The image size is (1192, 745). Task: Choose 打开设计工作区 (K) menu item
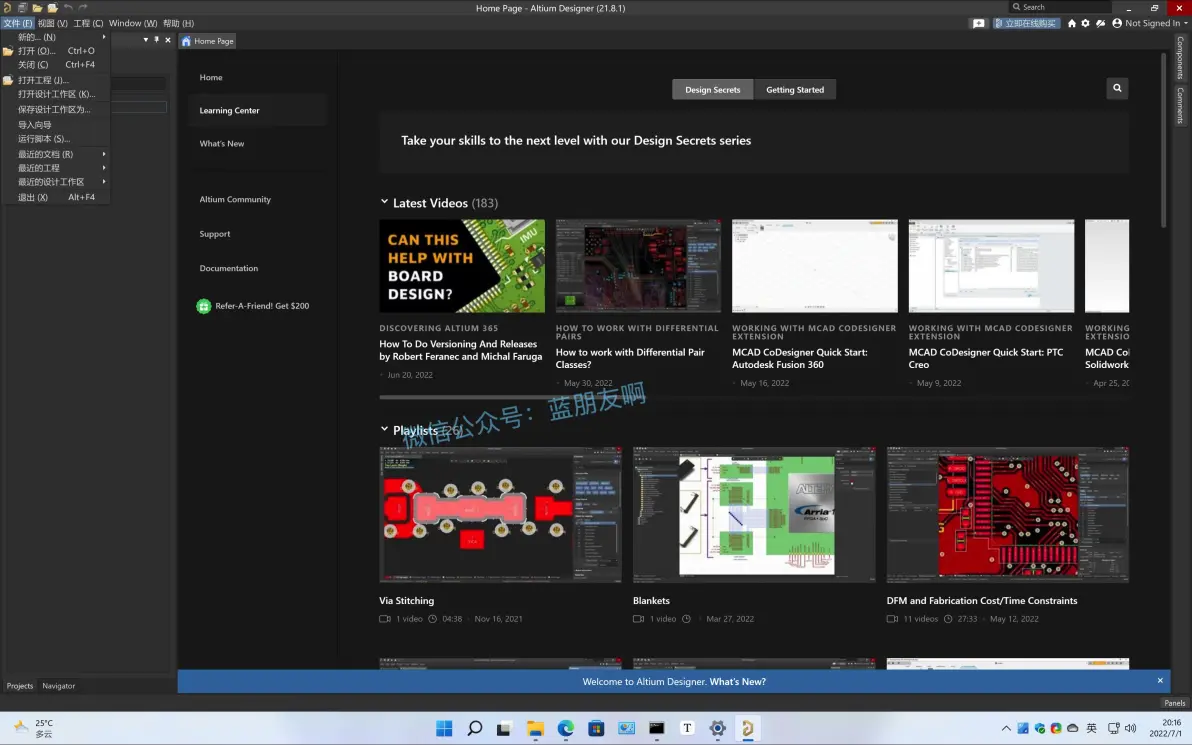[55, 94]
